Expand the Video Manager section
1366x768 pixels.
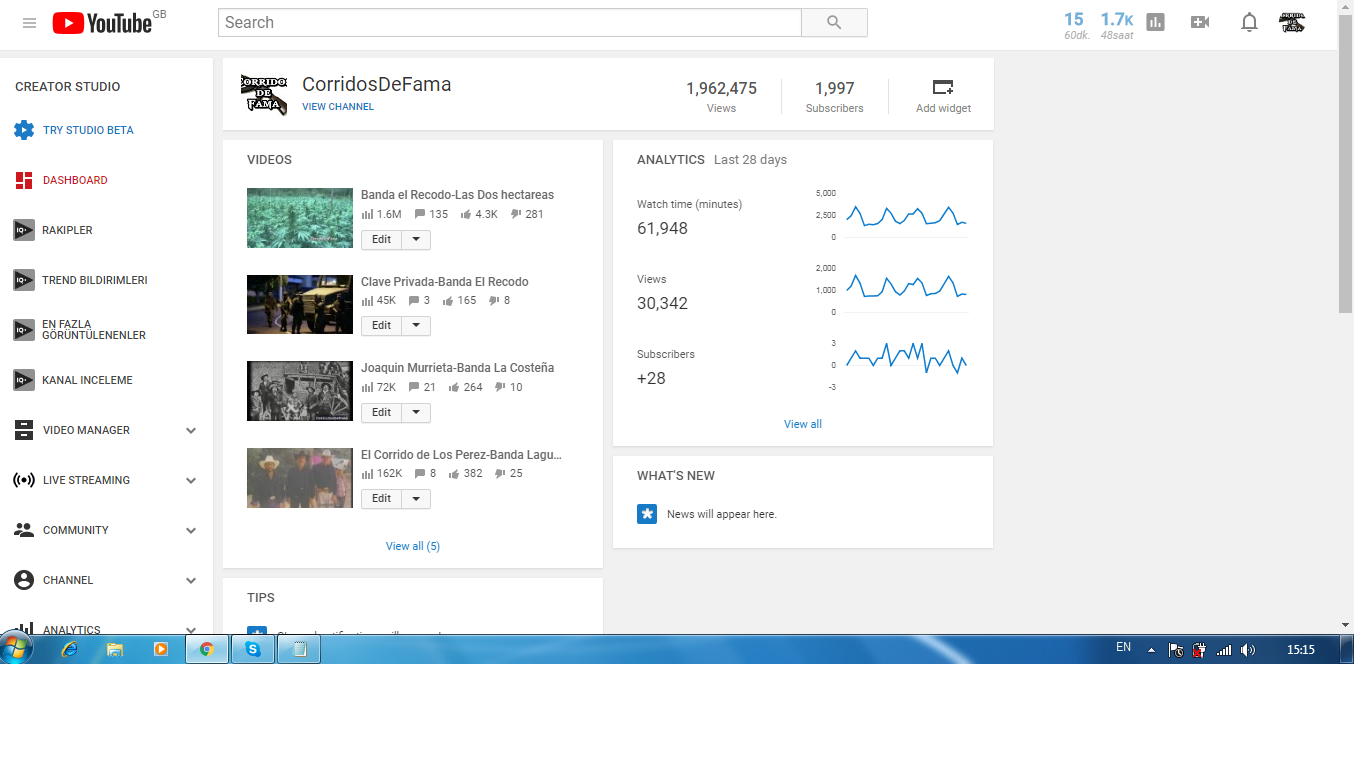click(191, 431)
